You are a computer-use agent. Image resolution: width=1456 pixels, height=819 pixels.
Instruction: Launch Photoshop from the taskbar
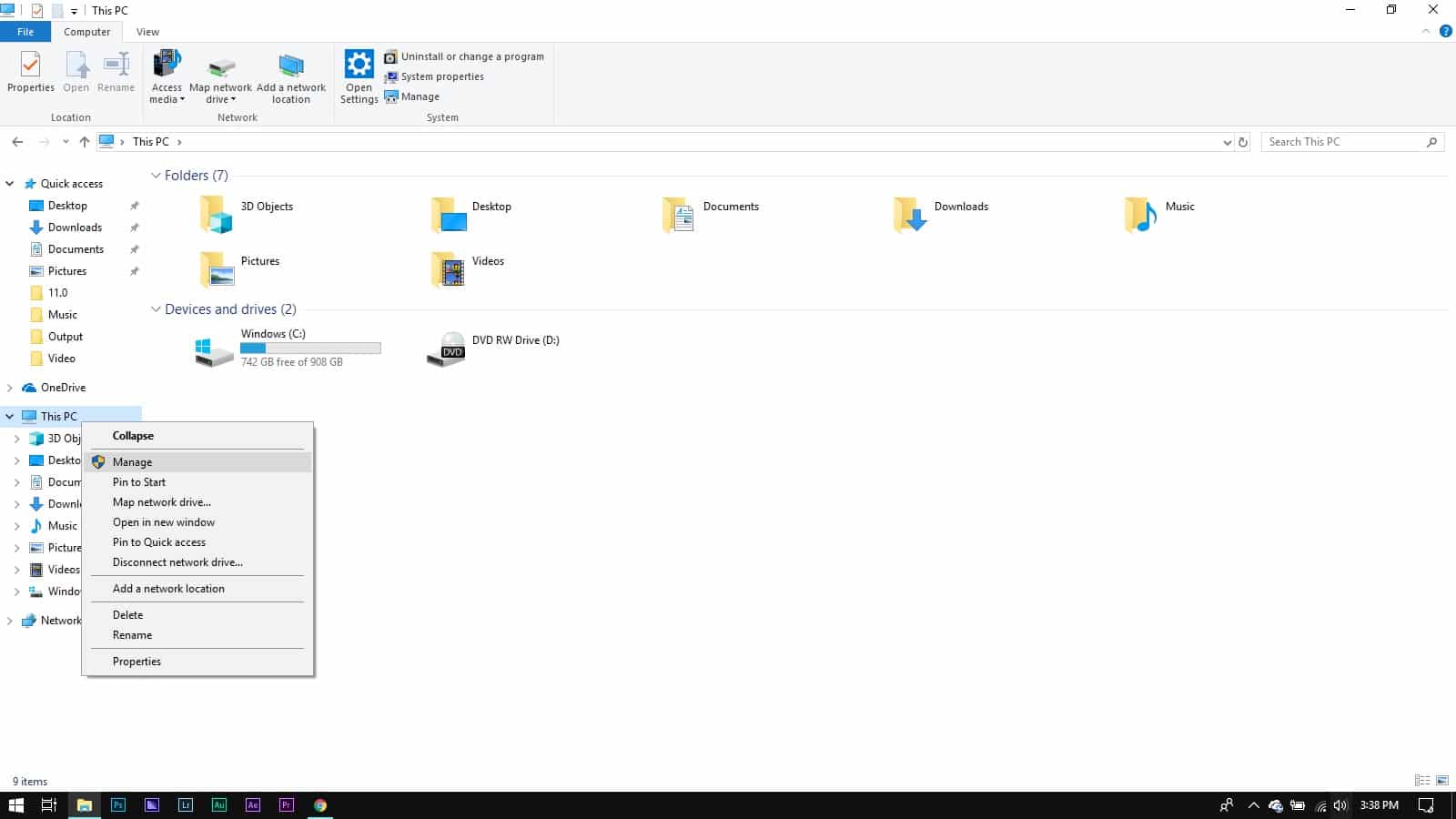pyautogui.click(x=118, y=804)
